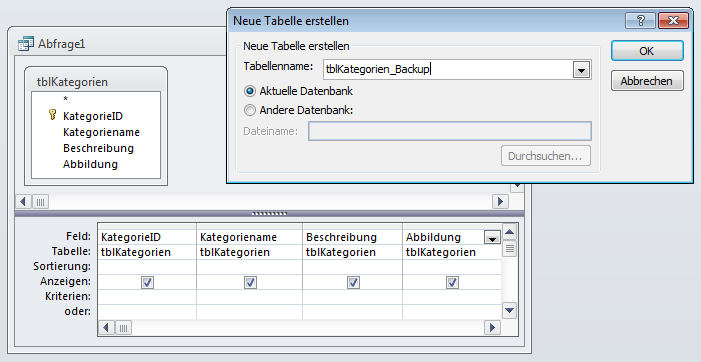Click the table pane's scroll left arrow

point(24,202)
